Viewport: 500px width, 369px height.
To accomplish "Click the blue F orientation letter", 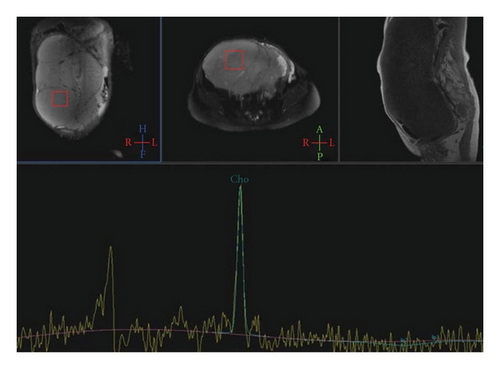I will (143, 154).
